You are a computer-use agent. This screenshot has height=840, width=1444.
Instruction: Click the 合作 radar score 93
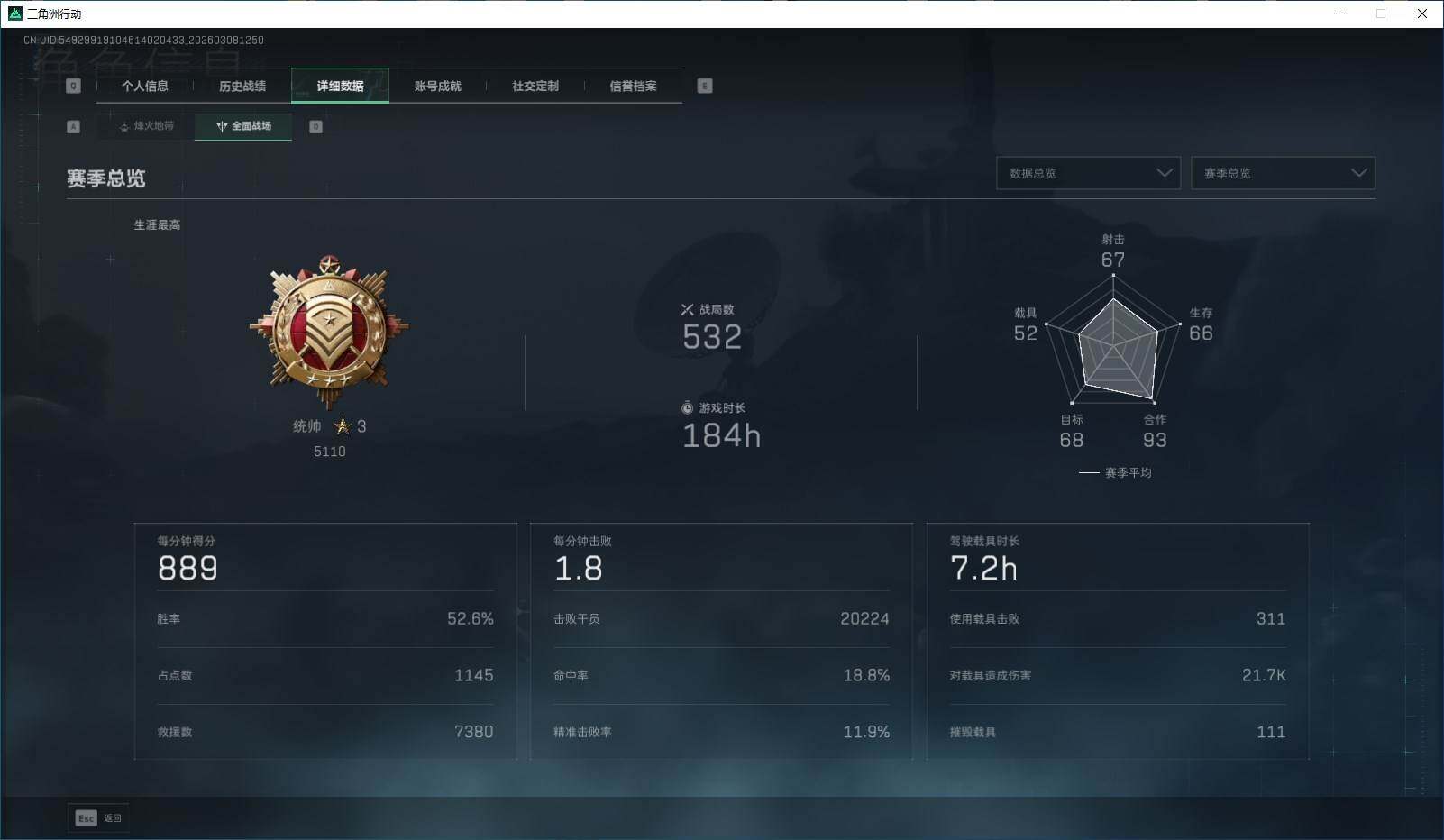pyautogui.click(x=1155, y=440)
